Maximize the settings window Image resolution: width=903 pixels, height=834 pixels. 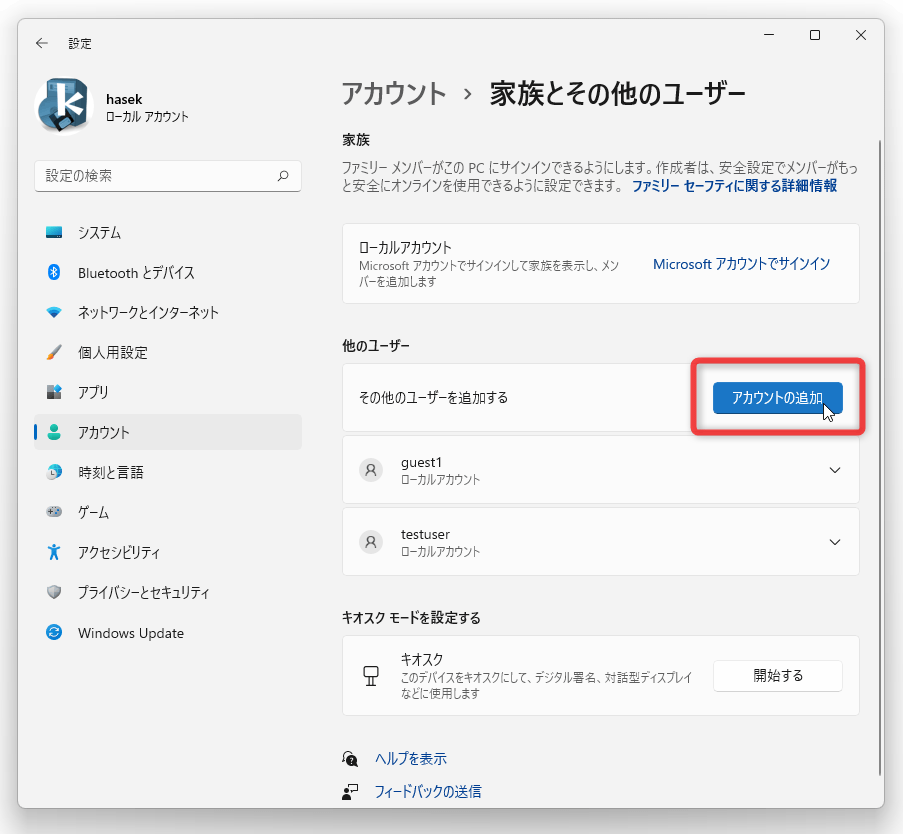(x=815, y=35)
